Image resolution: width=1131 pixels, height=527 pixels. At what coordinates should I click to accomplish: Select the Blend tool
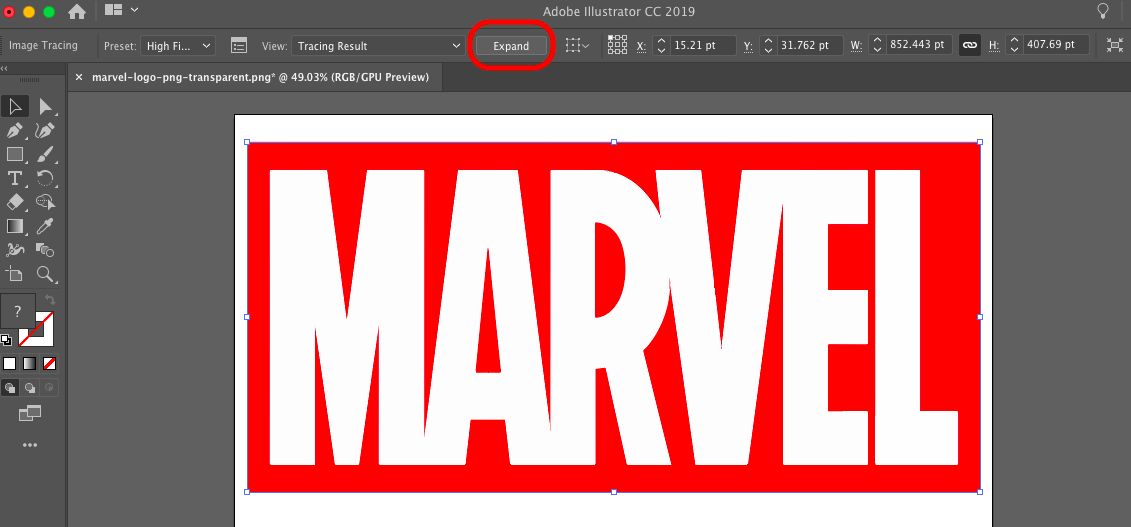pyautogui.click(x=45, y=250)
